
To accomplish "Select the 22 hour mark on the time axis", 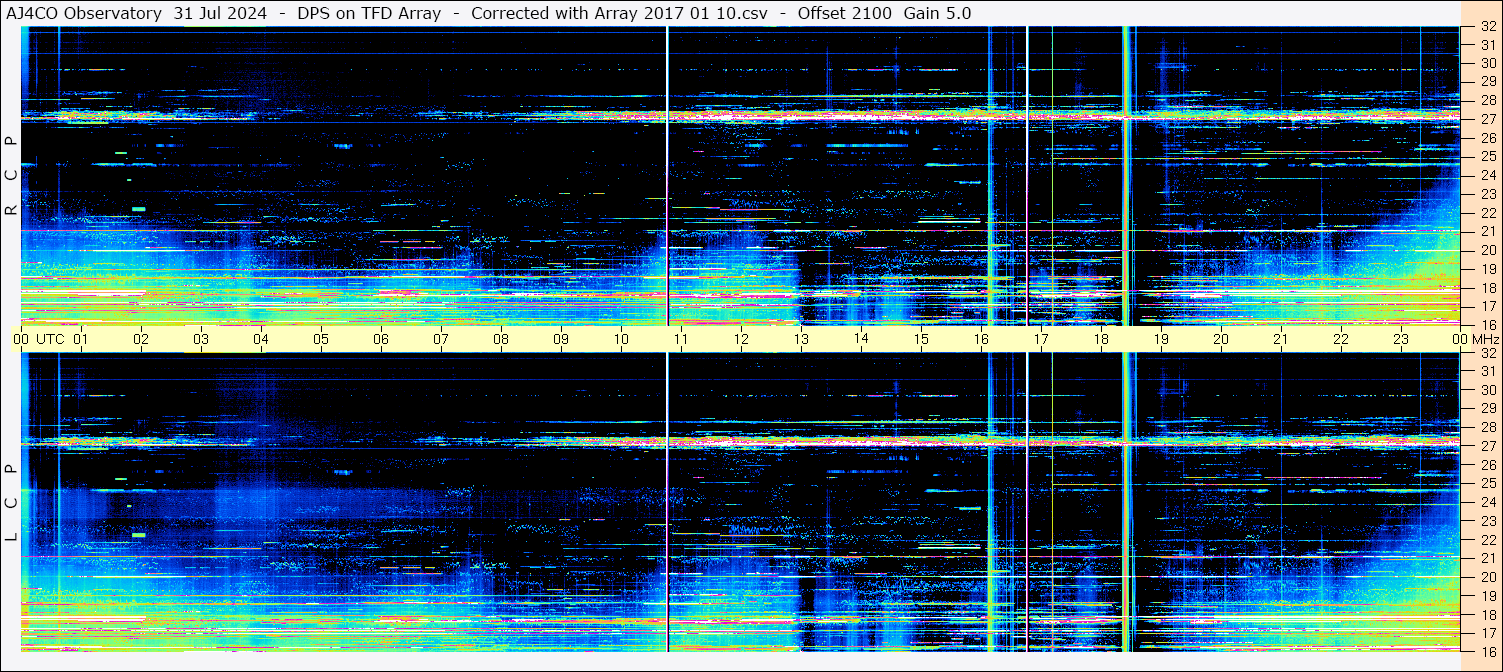I will point(1341,339).
